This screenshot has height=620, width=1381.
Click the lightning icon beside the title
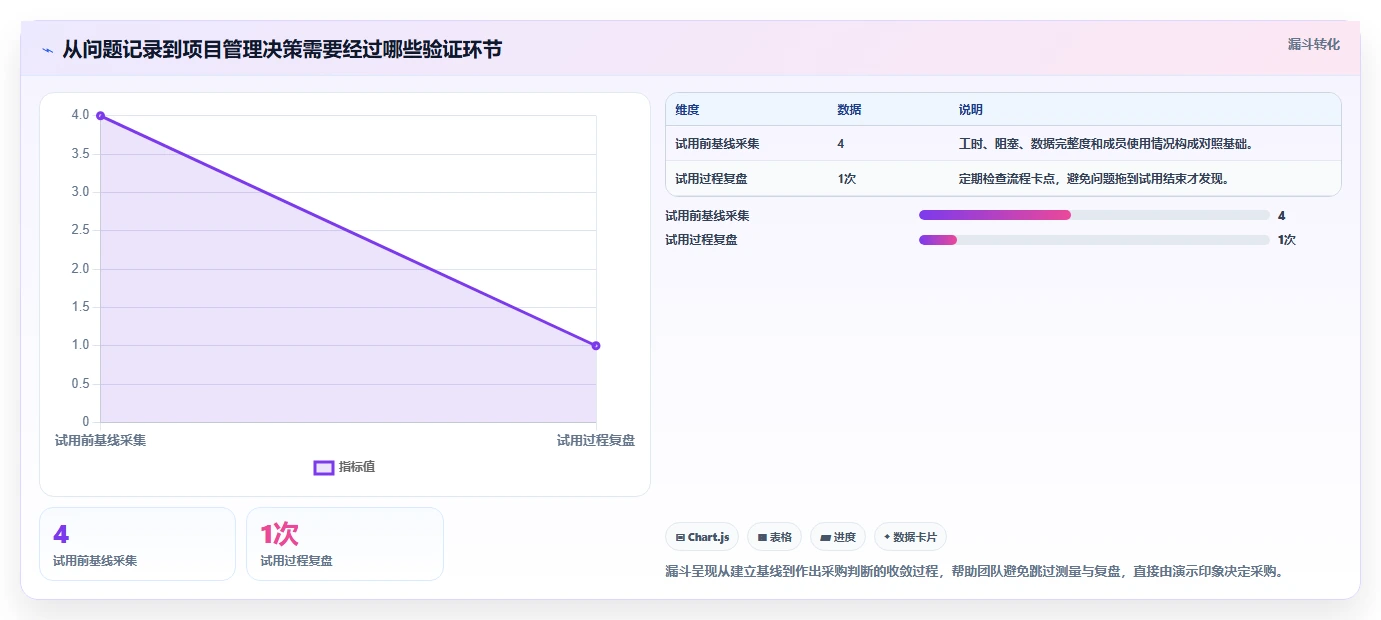[48, 50]
